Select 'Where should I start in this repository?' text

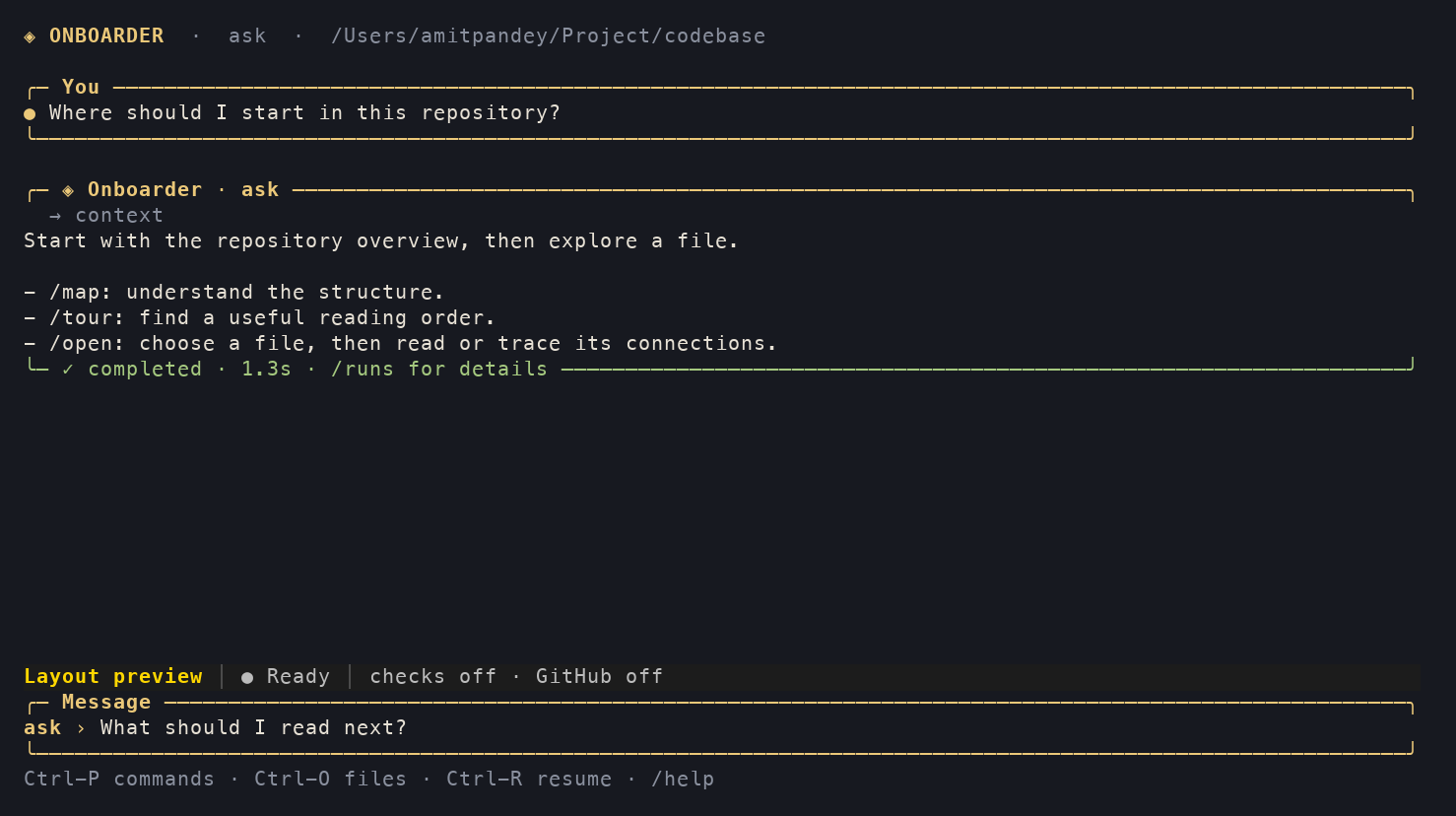tap(304, 112)
